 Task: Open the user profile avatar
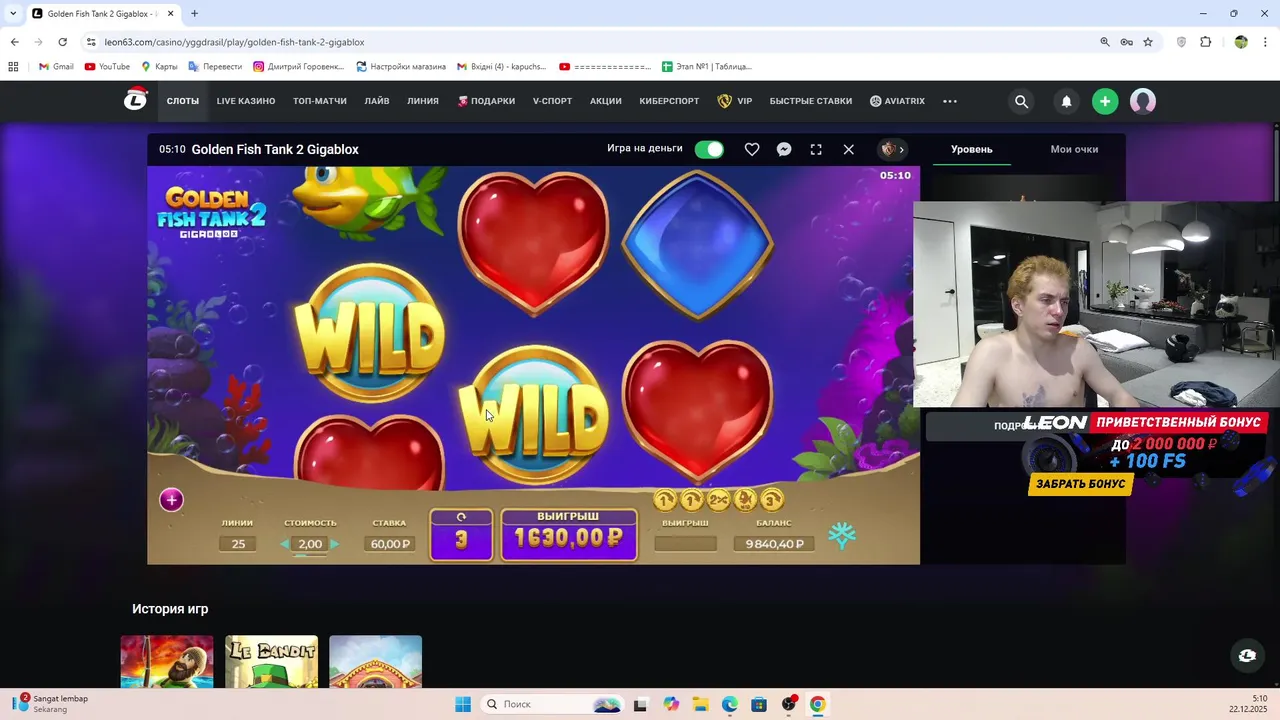(1143, 101)
